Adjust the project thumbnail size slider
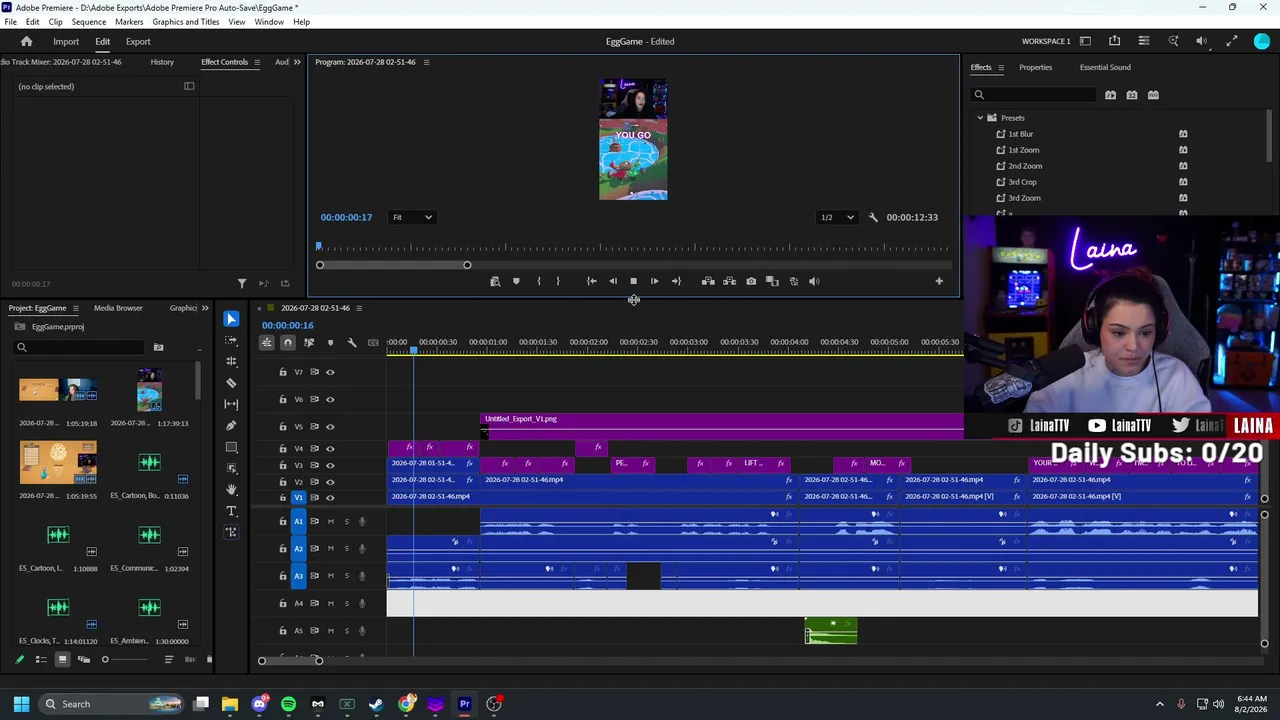 coord(125,659)
